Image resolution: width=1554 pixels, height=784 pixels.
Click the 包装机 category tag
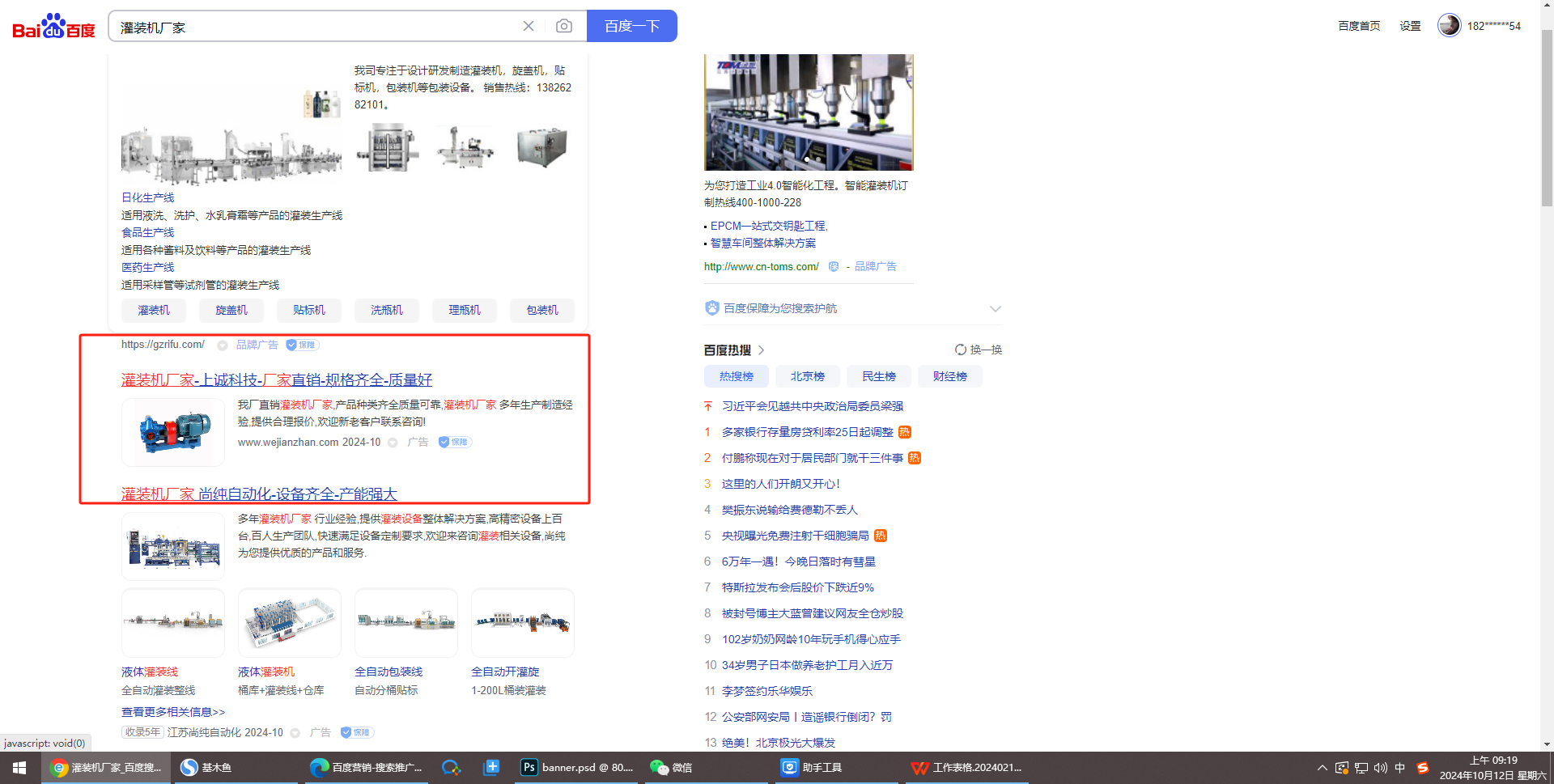[x=542, y=310]
